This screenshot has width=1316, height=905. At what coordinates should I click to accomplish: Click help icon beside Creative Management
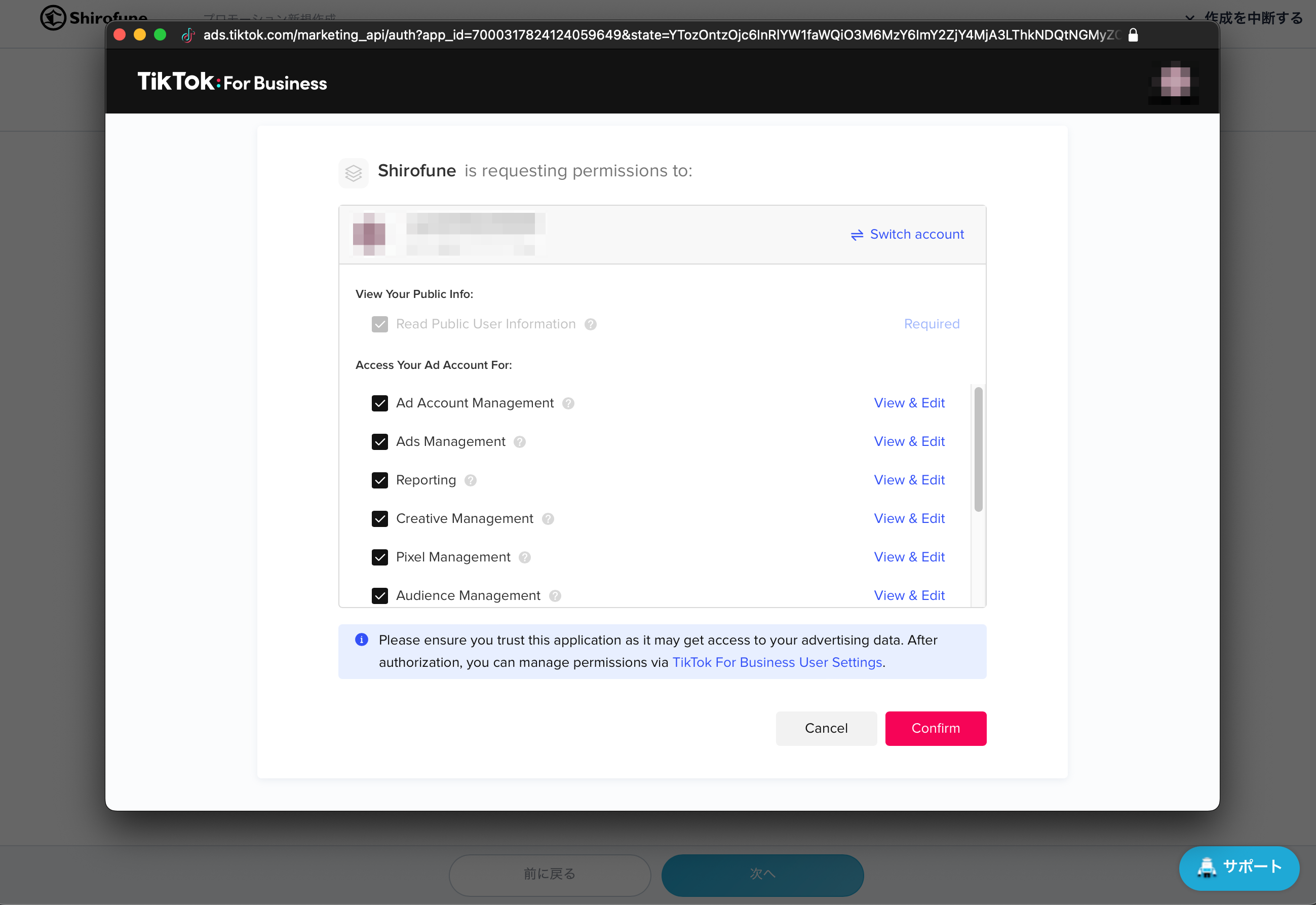[548, 519]
